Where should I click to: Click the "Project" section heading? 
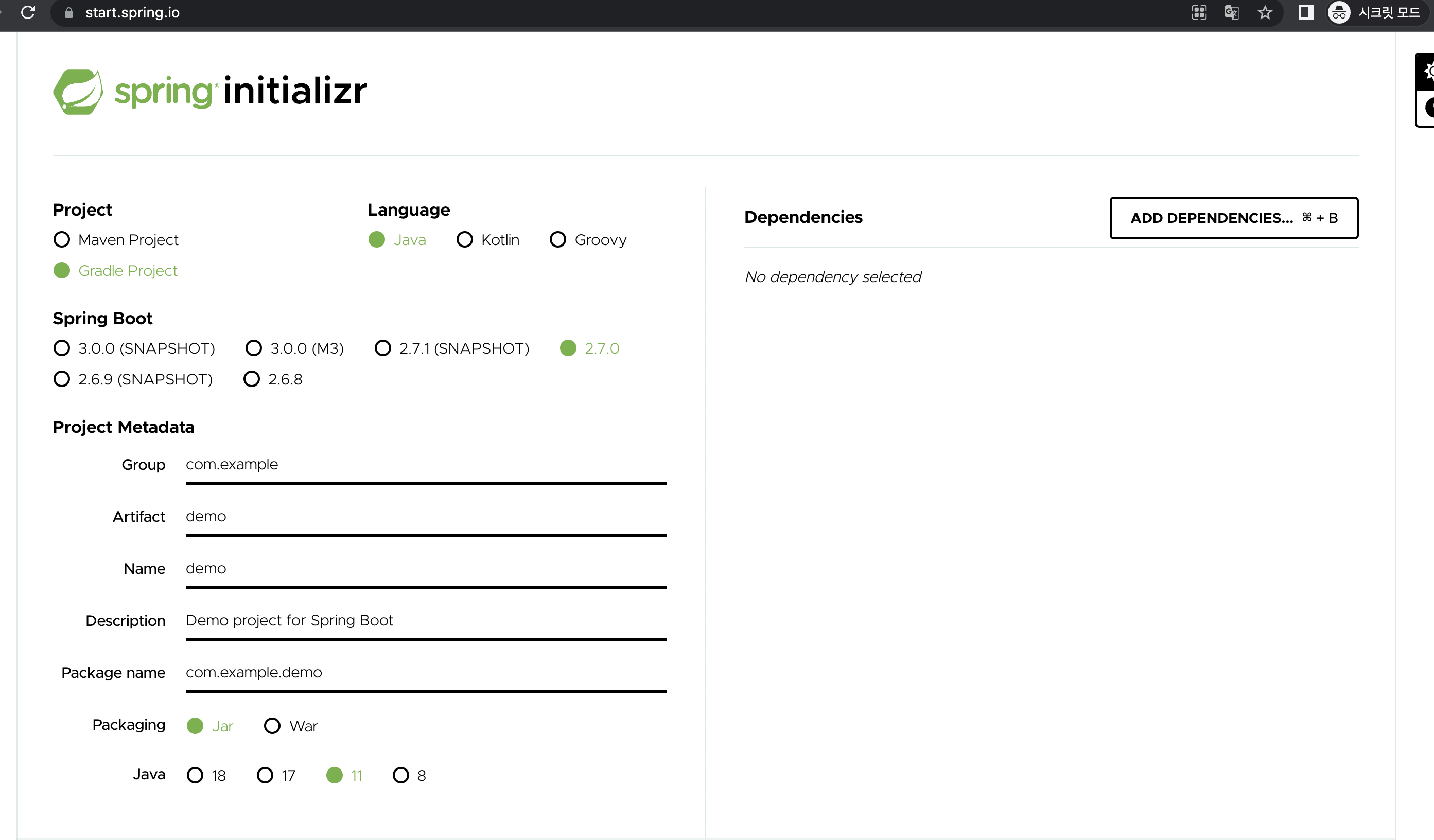click(x=82, y=210)
